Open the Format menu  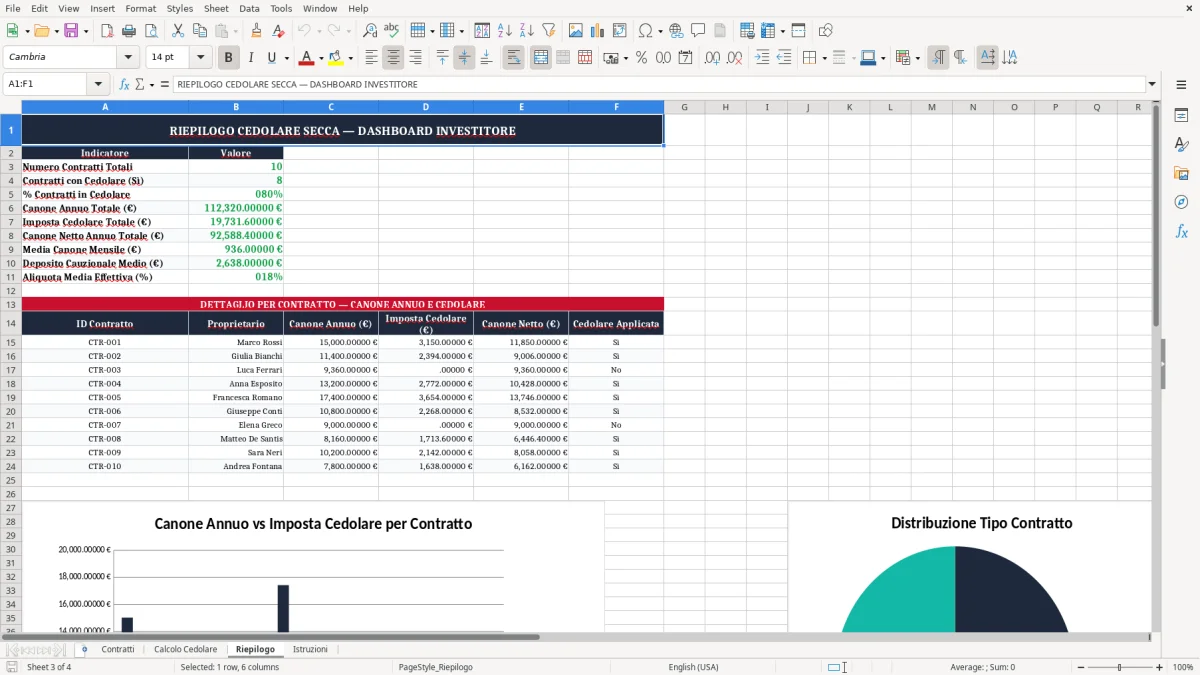click(140, 8)
